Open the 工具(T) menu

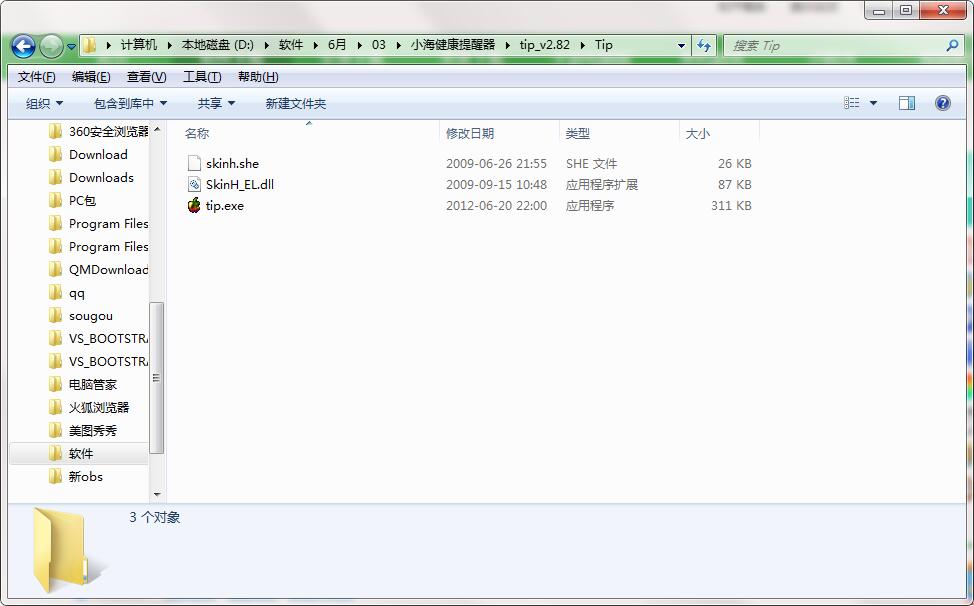pos(201,77)
